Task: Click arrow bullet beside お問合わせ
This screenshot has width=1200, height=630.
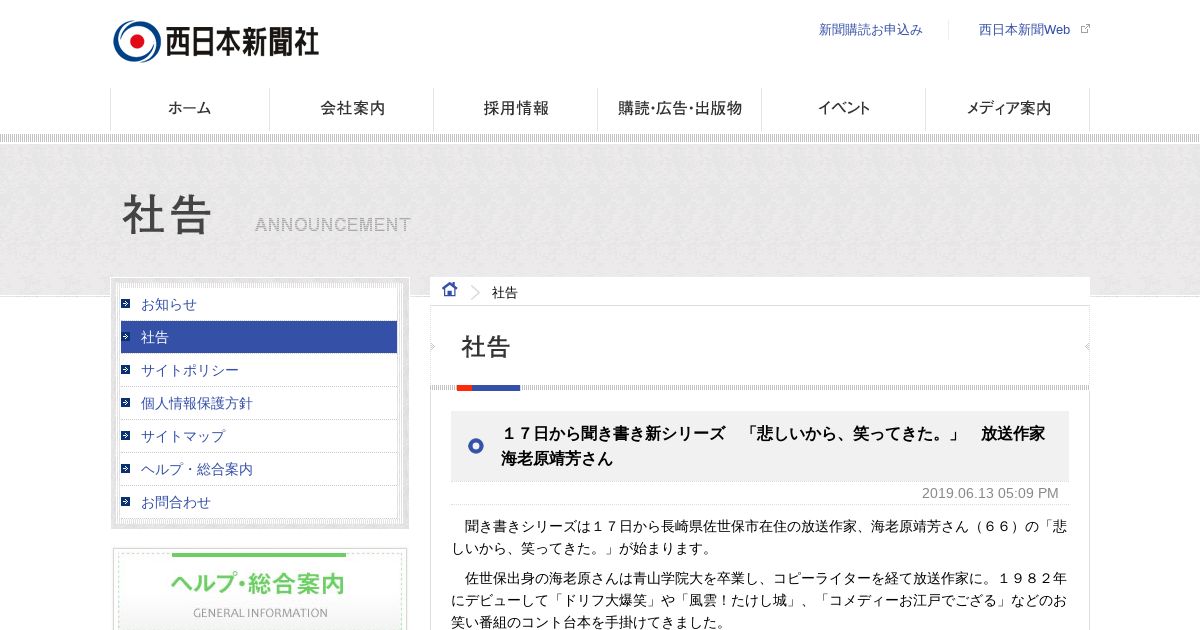Action: [126, 502]
